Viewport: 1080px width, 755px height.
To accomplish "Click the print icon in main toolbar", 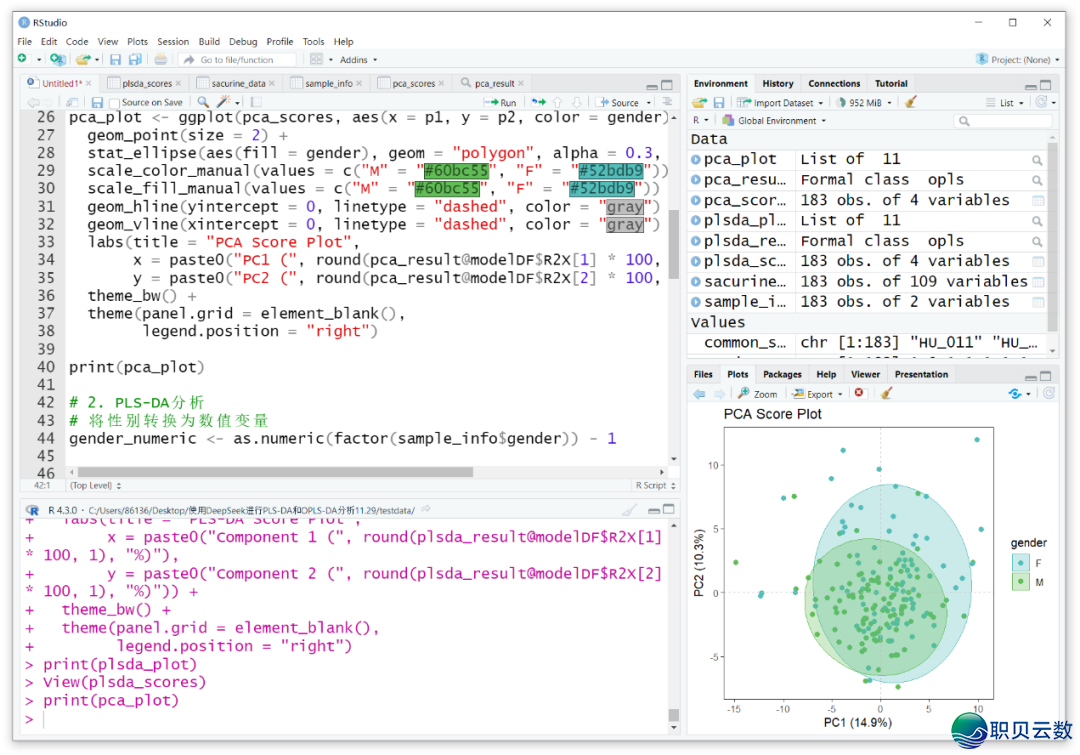I will (x=160, y=60).
